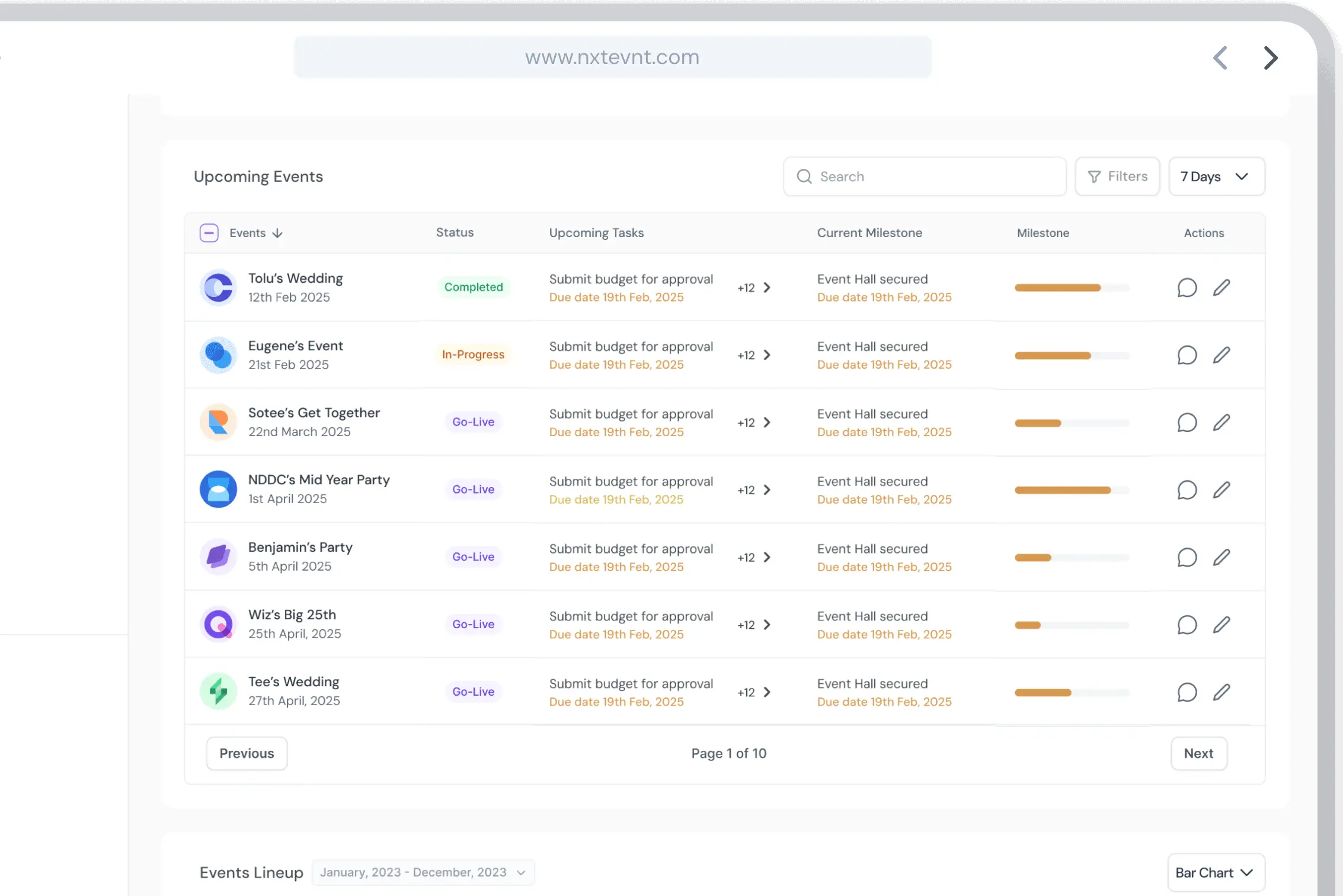Screen dimensions: 1343x896
Task: Open the 7 Days range dropdown
Action: (x=1216, y=177)
